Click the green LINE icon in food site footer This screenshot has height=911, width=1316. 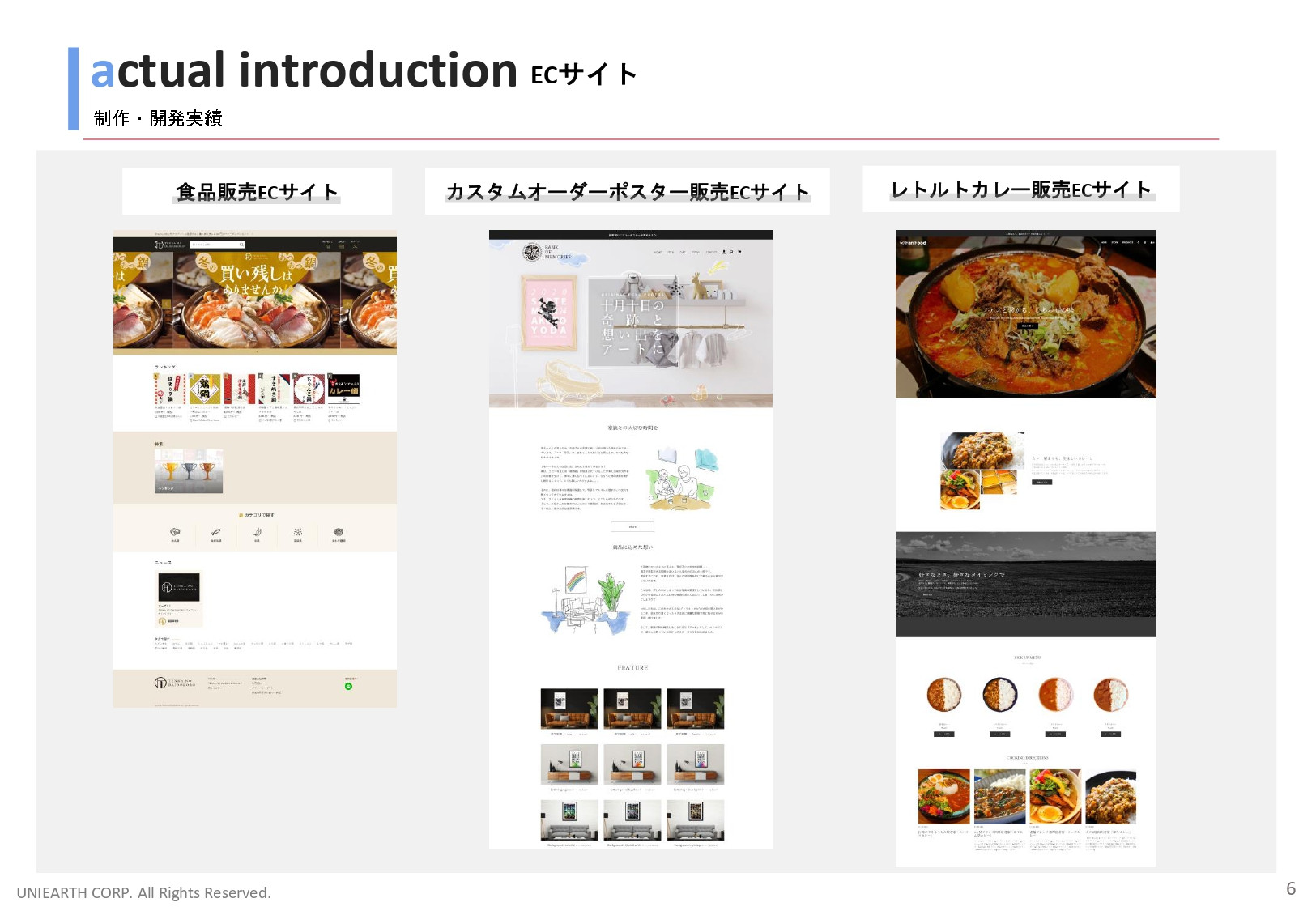[348, 686]
